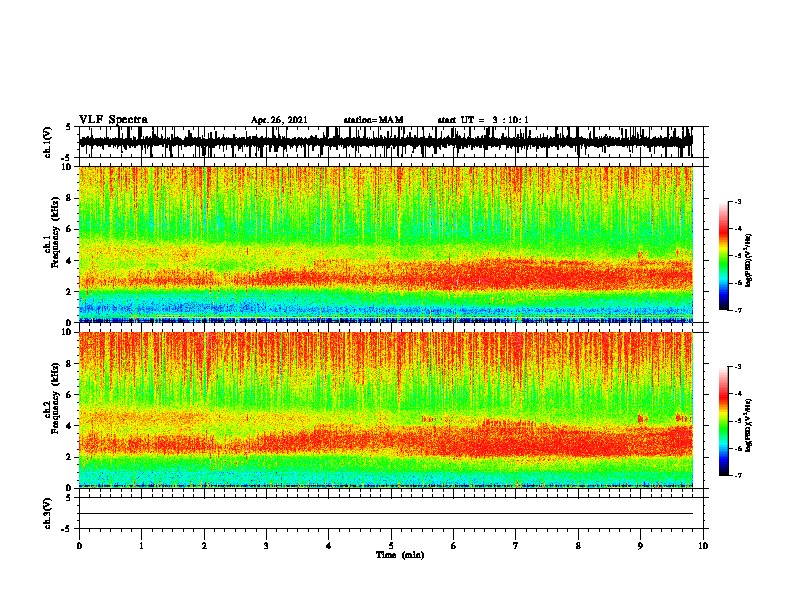Click the ch.2 spectrogram color scale bar
792x612 pixels.
[x=724, y=421]
